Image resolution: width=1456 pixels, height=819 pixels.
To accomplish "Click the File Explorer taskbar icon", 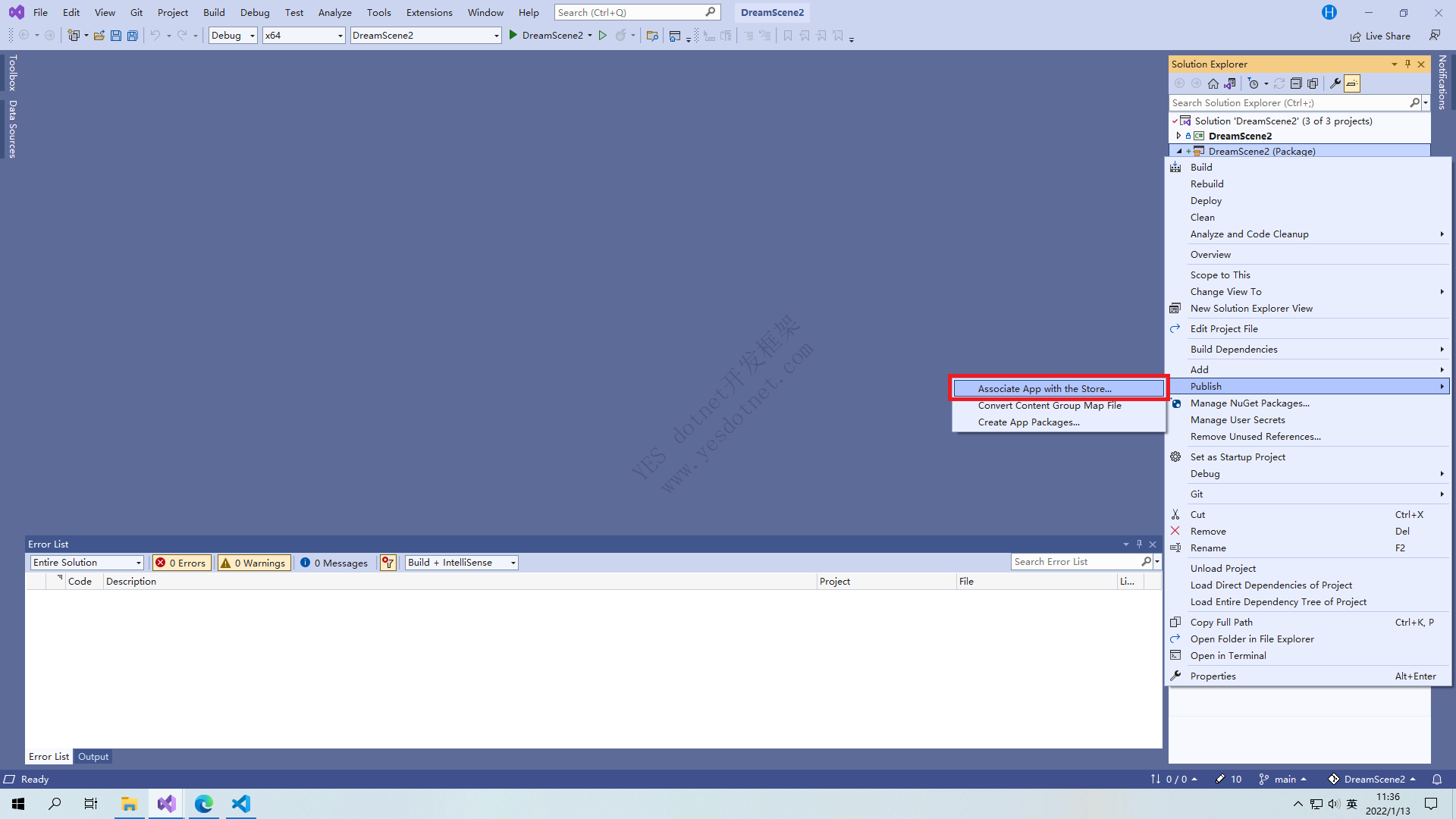I will click(129, 804).
